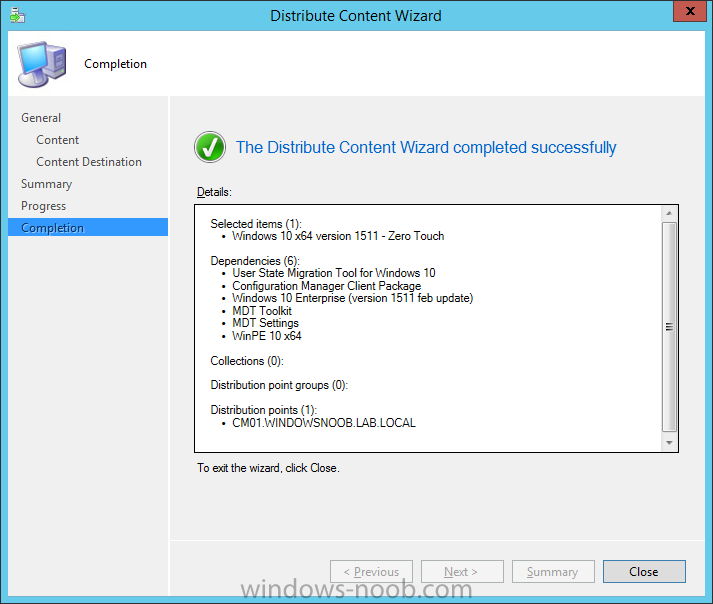The height and width of the screenshot is (604, 713).
Task: Click the computer icon beside Completion header
Action: click(42, 64)
